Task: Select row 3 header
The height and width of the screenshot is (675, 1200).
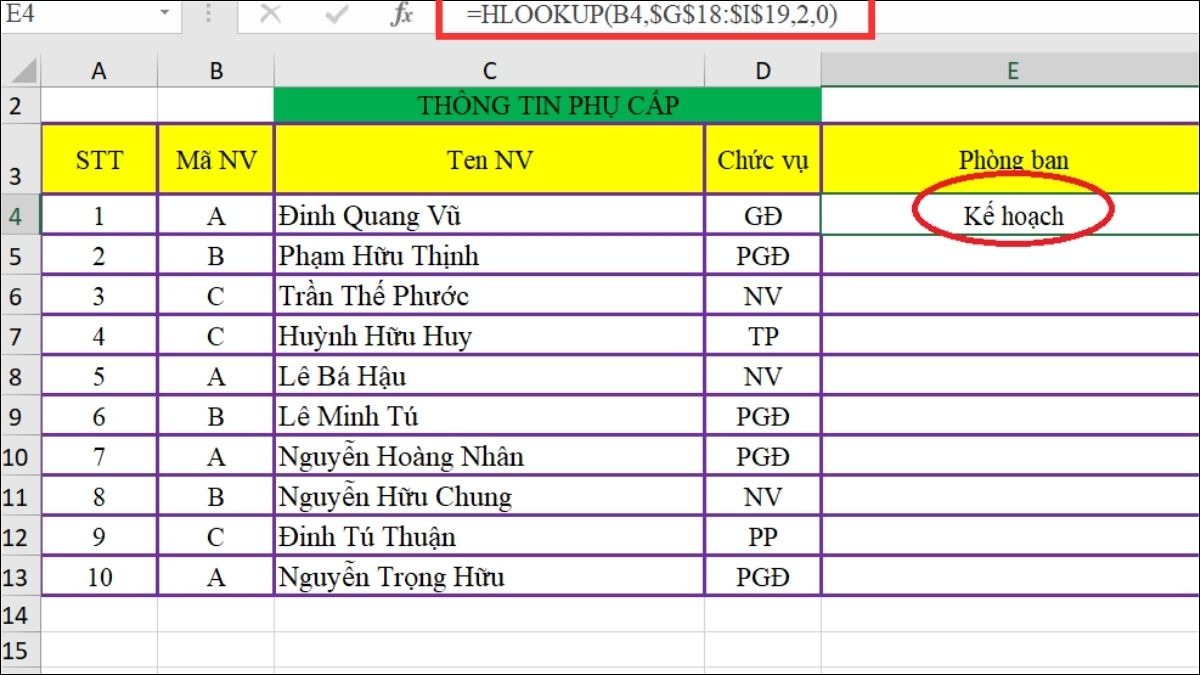Action: click(x=20, y=159)
